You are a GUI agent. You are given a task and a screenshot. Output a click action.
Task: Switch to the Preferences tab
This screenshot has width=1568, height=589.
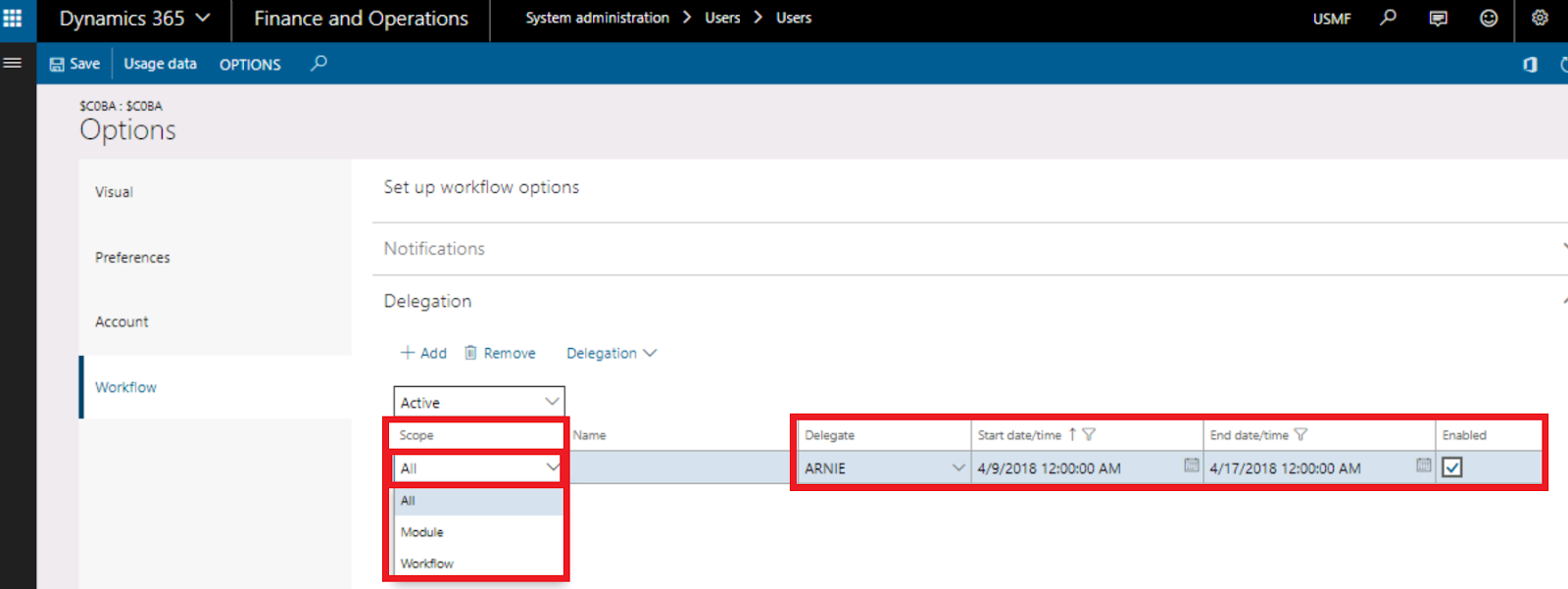(x=132, y=258)
